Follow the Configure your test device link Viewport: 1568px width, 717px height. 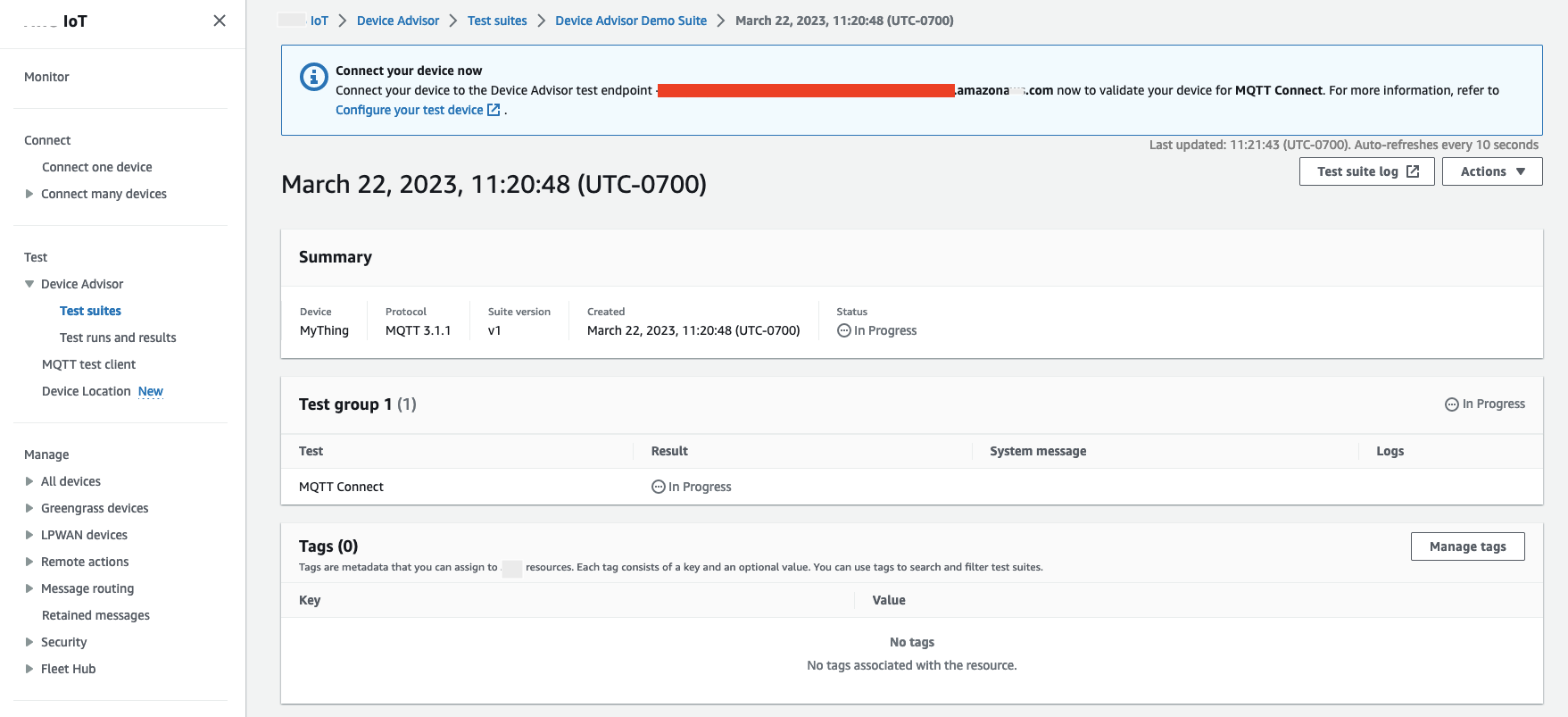pyautogui.click(x=409, y=110)
